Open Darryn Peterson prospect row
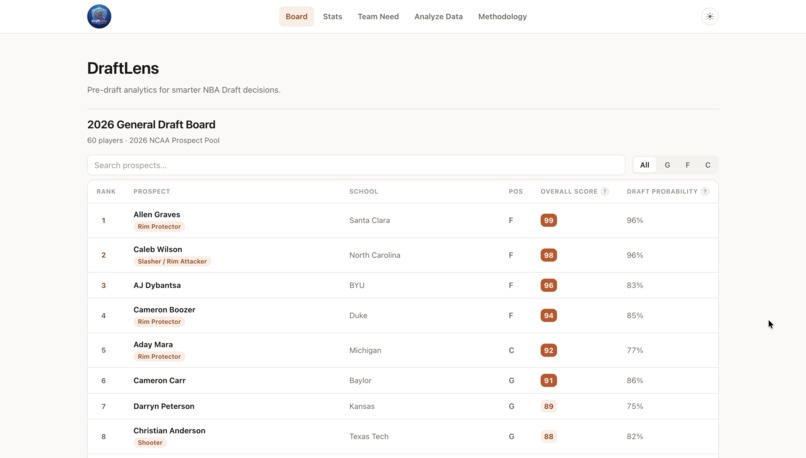Viewport: 806px width, 458px height. (x=402, y=406)
